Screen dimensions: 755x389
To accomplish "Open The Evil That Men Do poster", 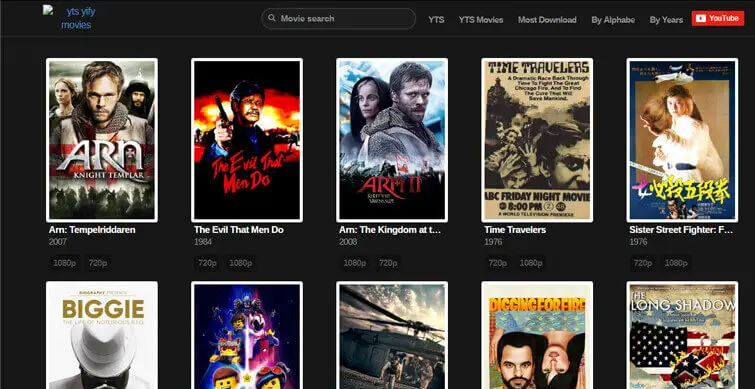I will click(247, 140).
